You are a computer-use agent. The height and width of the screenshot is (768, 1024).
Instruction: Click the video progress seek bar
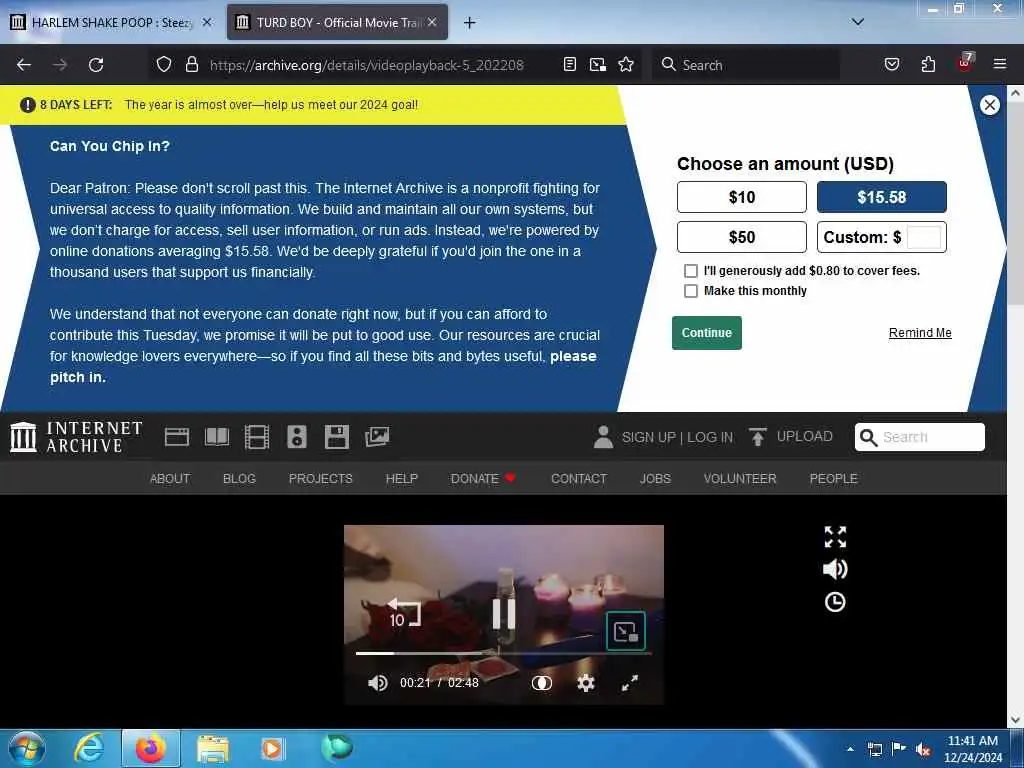[x=503, y=652]
